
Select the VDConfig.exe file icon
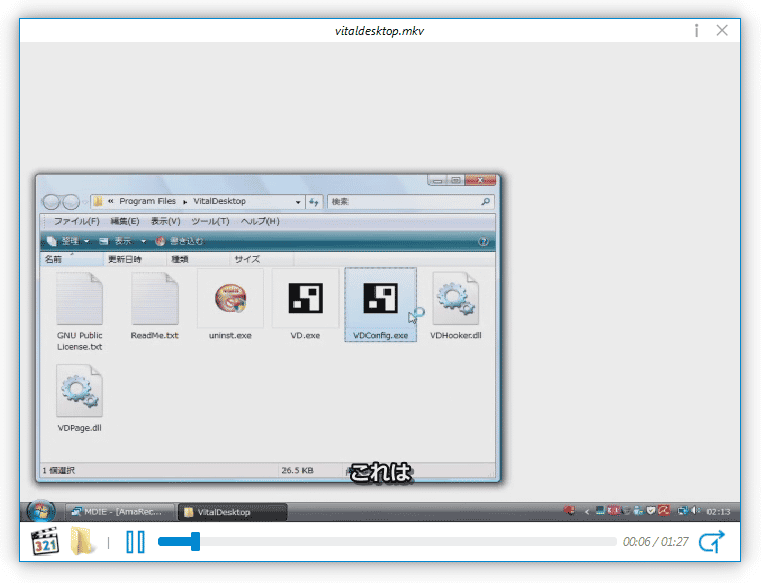pyautogui.click(x=380, y=304)
